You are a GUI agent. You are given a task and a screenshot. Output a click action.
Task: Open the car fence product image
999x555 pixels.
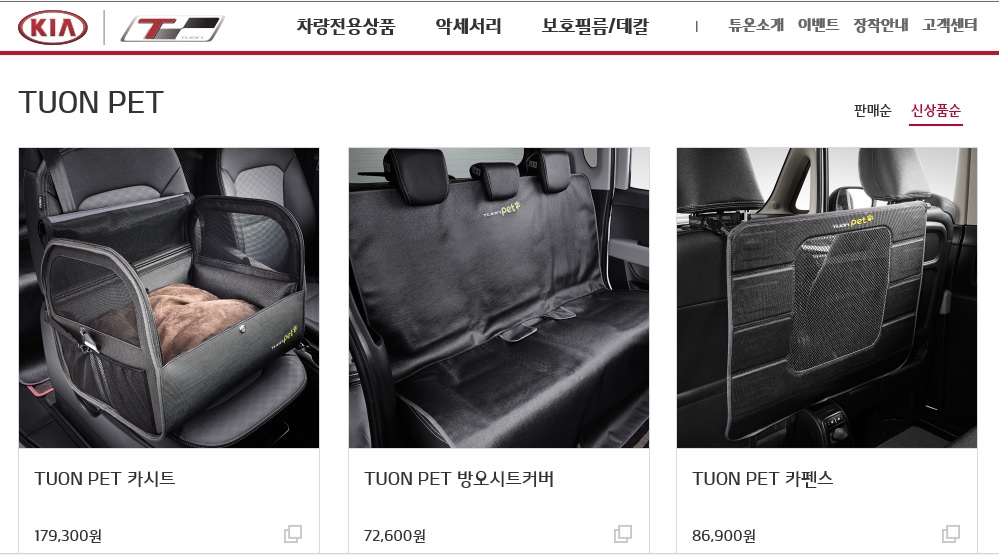pyautogui.click(x=827, y=298)
